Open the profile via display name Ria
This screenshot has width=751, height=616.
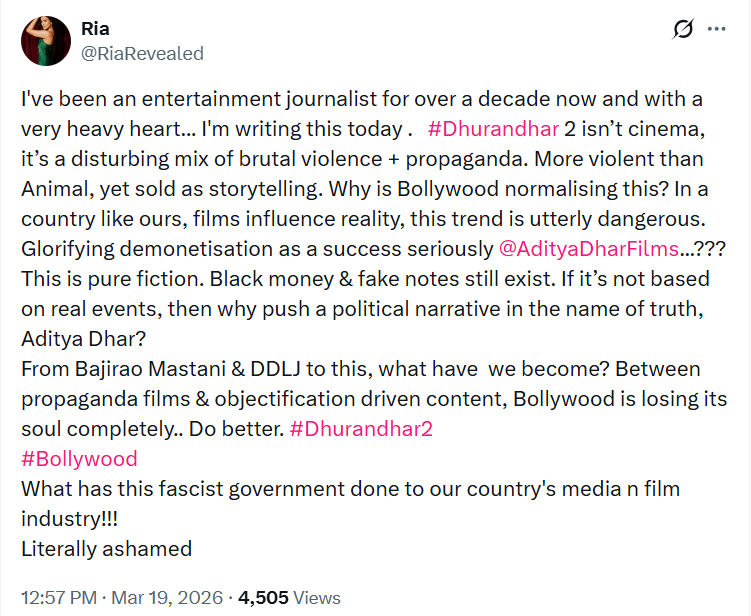[x=95, y=30]
